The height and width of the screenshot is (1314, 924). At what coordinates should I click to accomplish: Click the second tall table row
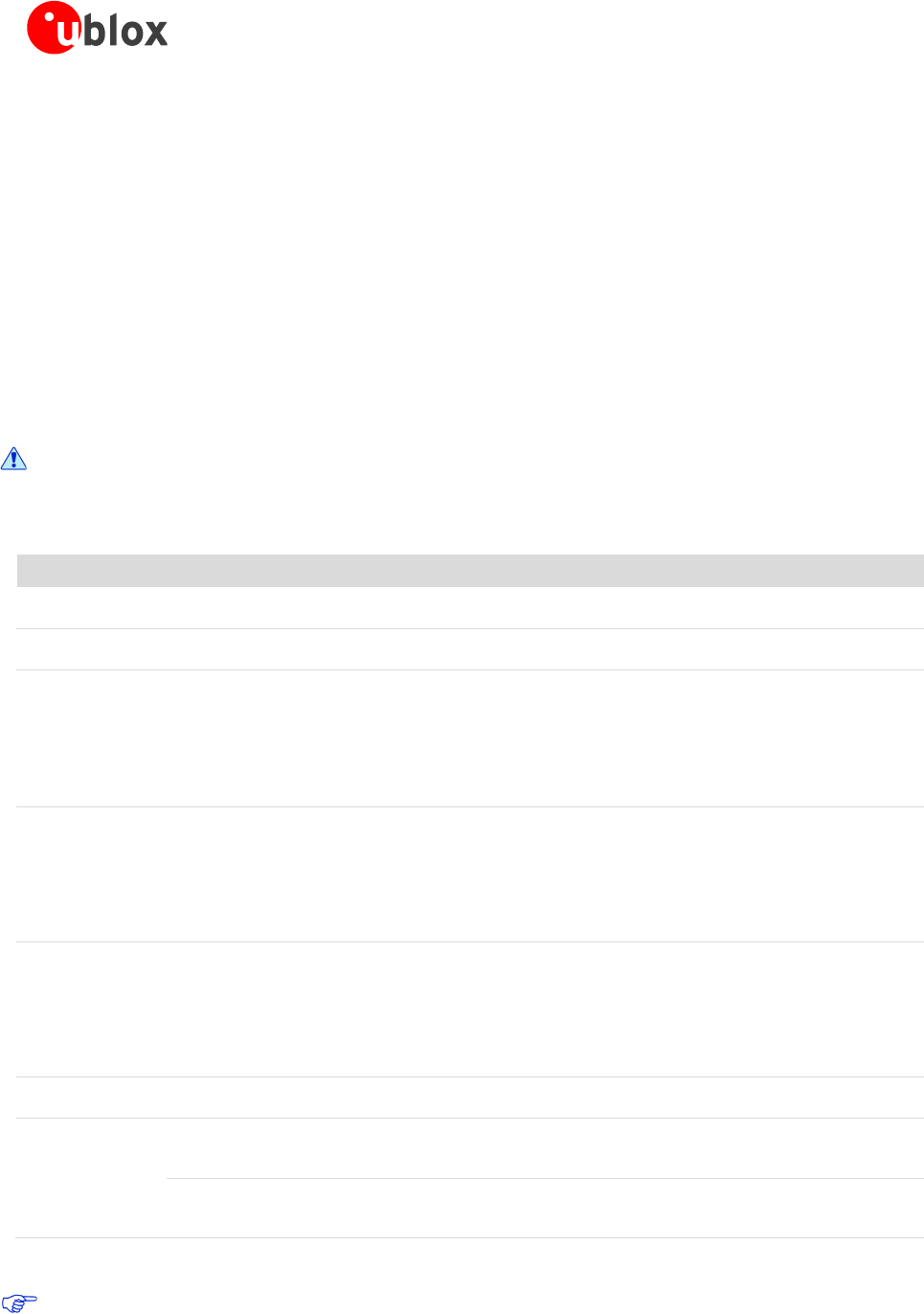[470, 874]
